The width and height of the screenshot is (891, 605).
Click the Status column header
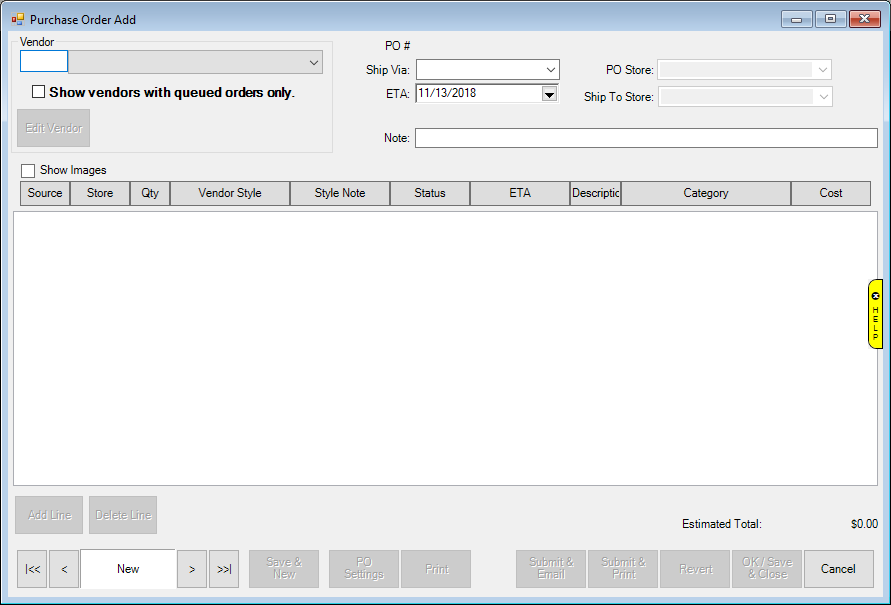pyautogui.click(x=430, y=193)
